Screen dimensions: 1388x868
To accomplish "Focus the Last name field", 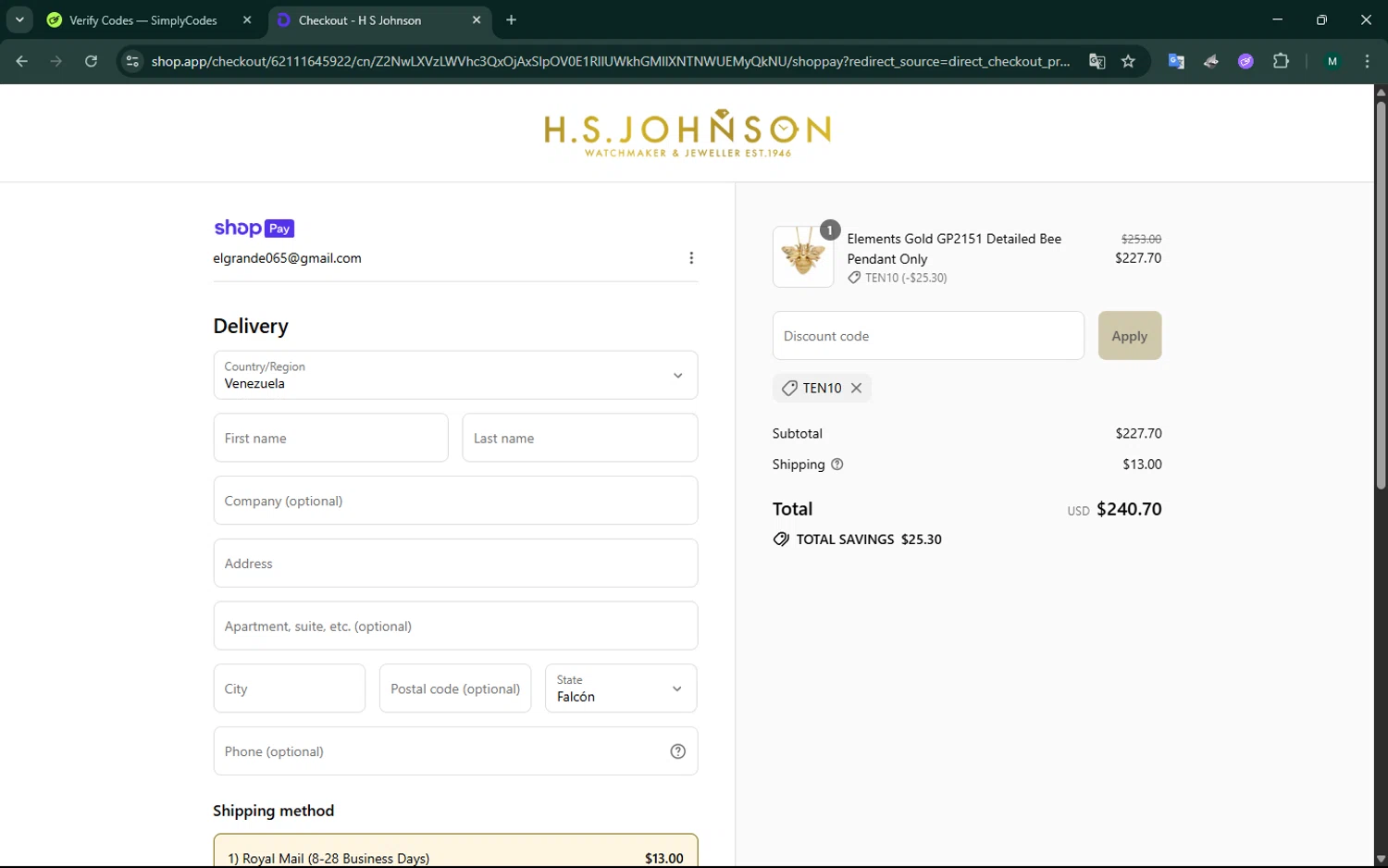I will (580, 438).
